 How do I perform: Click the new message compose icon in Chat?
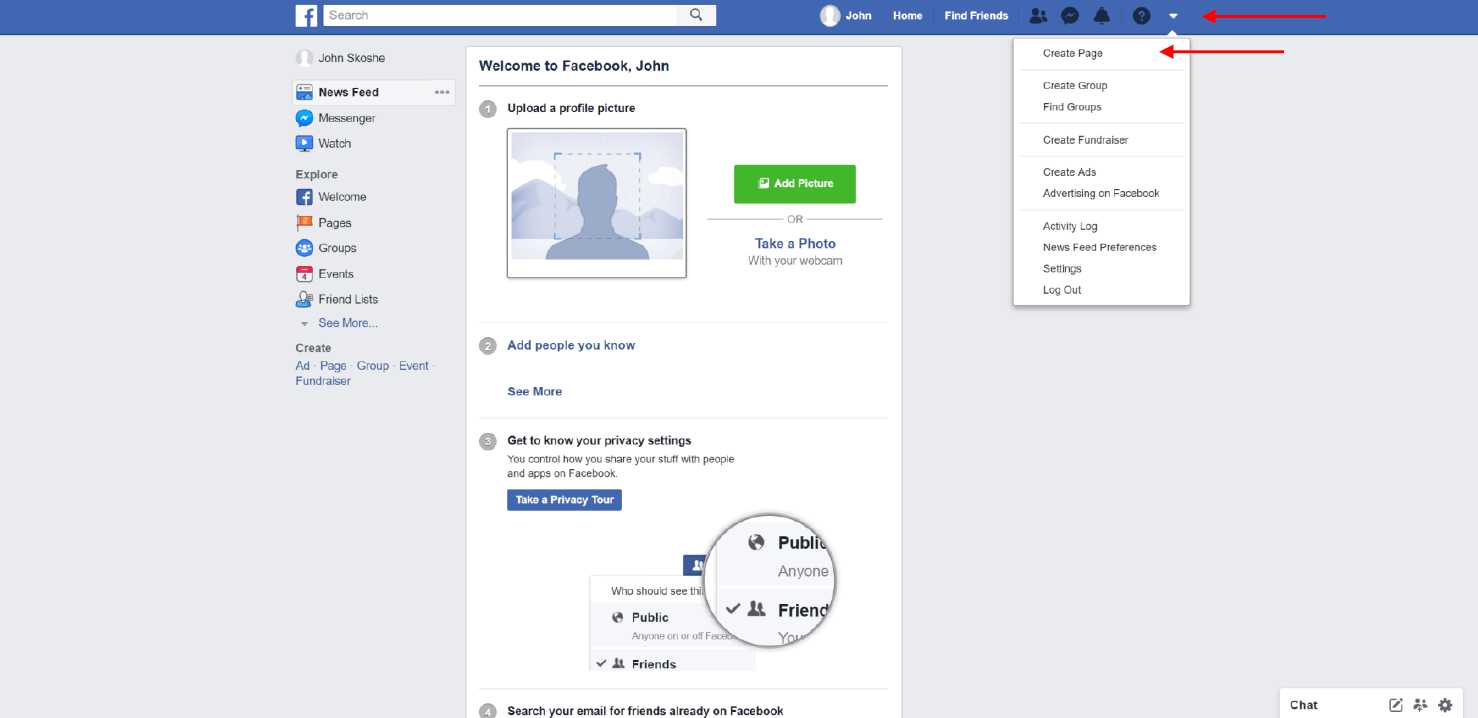[x=1396, y=705]
